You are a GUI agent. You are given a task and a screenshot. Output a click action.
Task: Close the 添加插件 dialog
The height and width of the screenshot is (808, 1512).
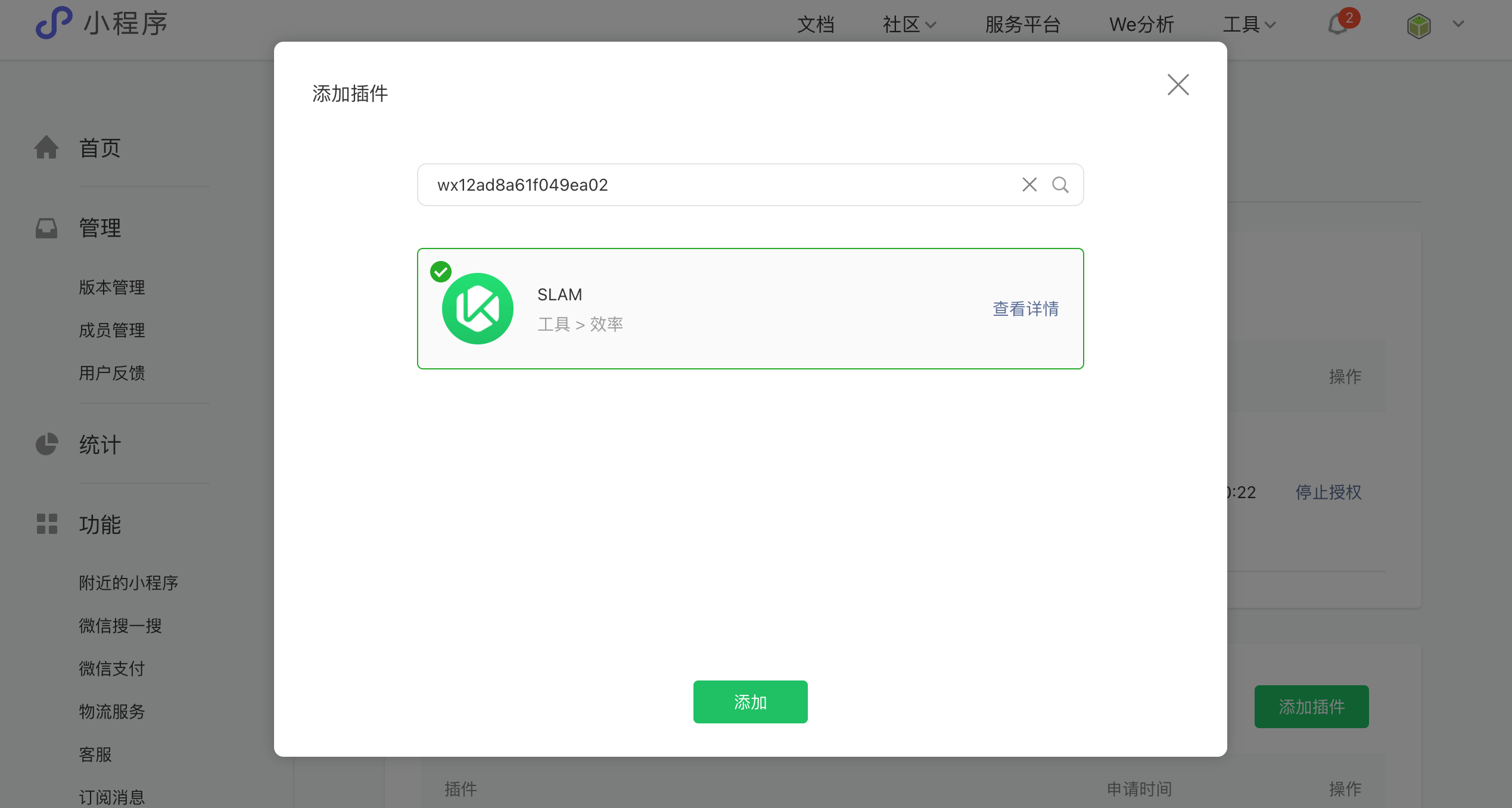click(1178, 85)
